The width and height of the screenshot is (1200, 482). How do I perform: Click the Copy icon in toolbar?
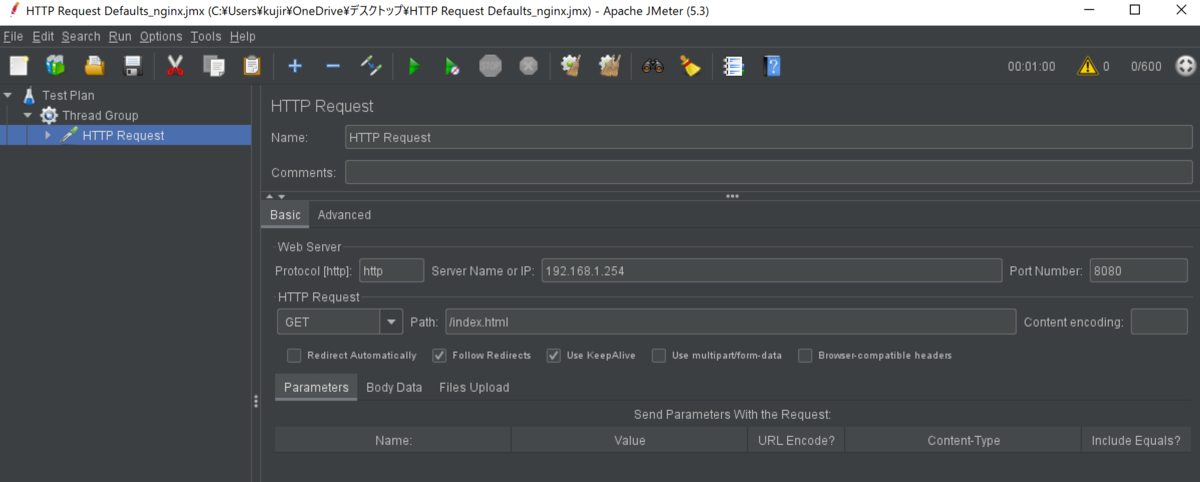[x=213, y=66]
